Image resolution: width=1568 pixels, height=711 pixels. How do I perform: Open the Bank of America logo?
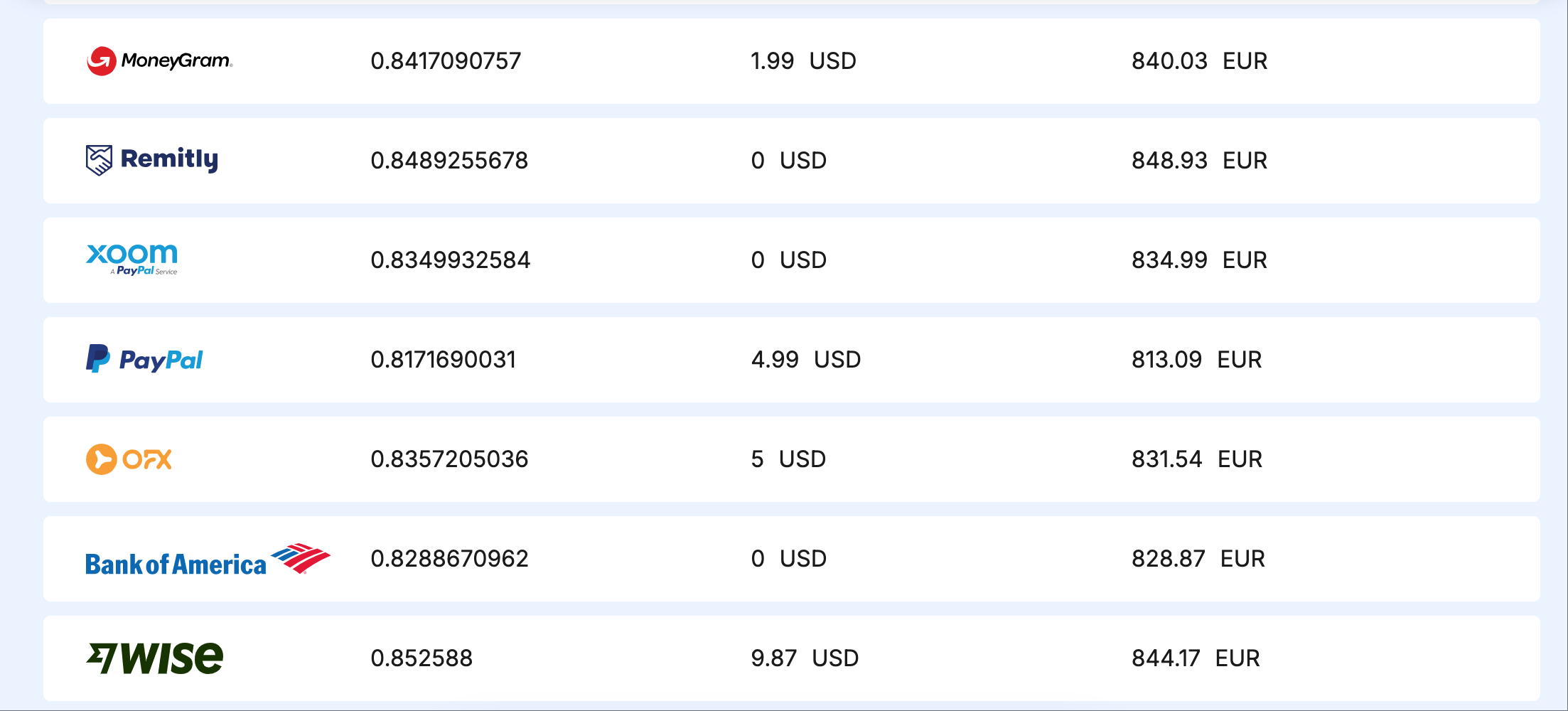point(207,560)
